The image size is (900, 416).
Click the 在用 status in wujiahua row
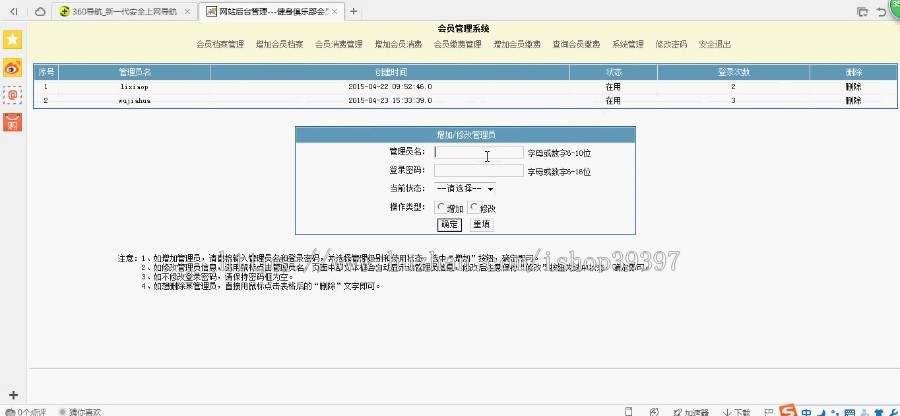(x=613, y=100)
